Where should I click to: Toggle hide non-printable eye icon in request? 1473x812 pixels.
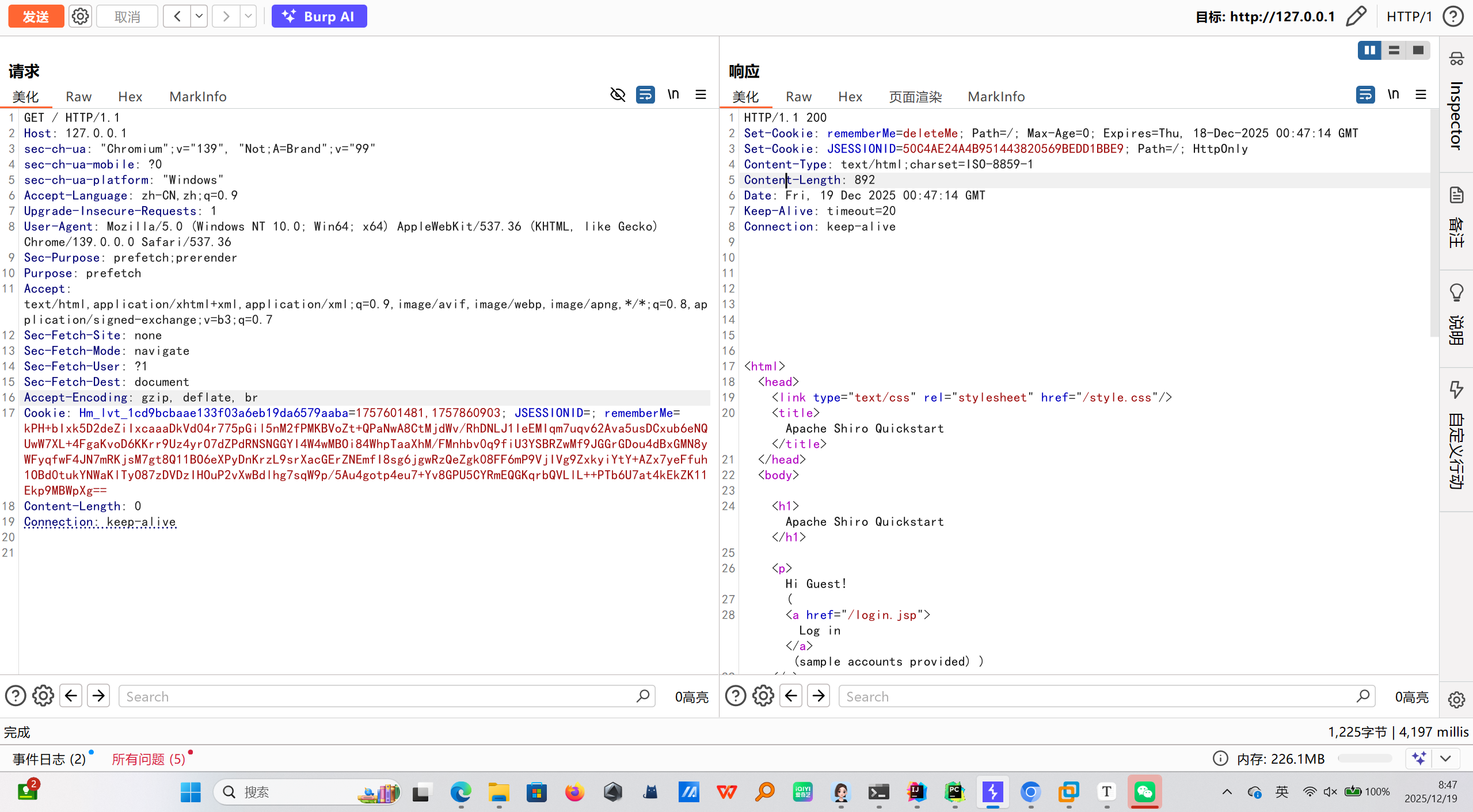tap(618, 94)
